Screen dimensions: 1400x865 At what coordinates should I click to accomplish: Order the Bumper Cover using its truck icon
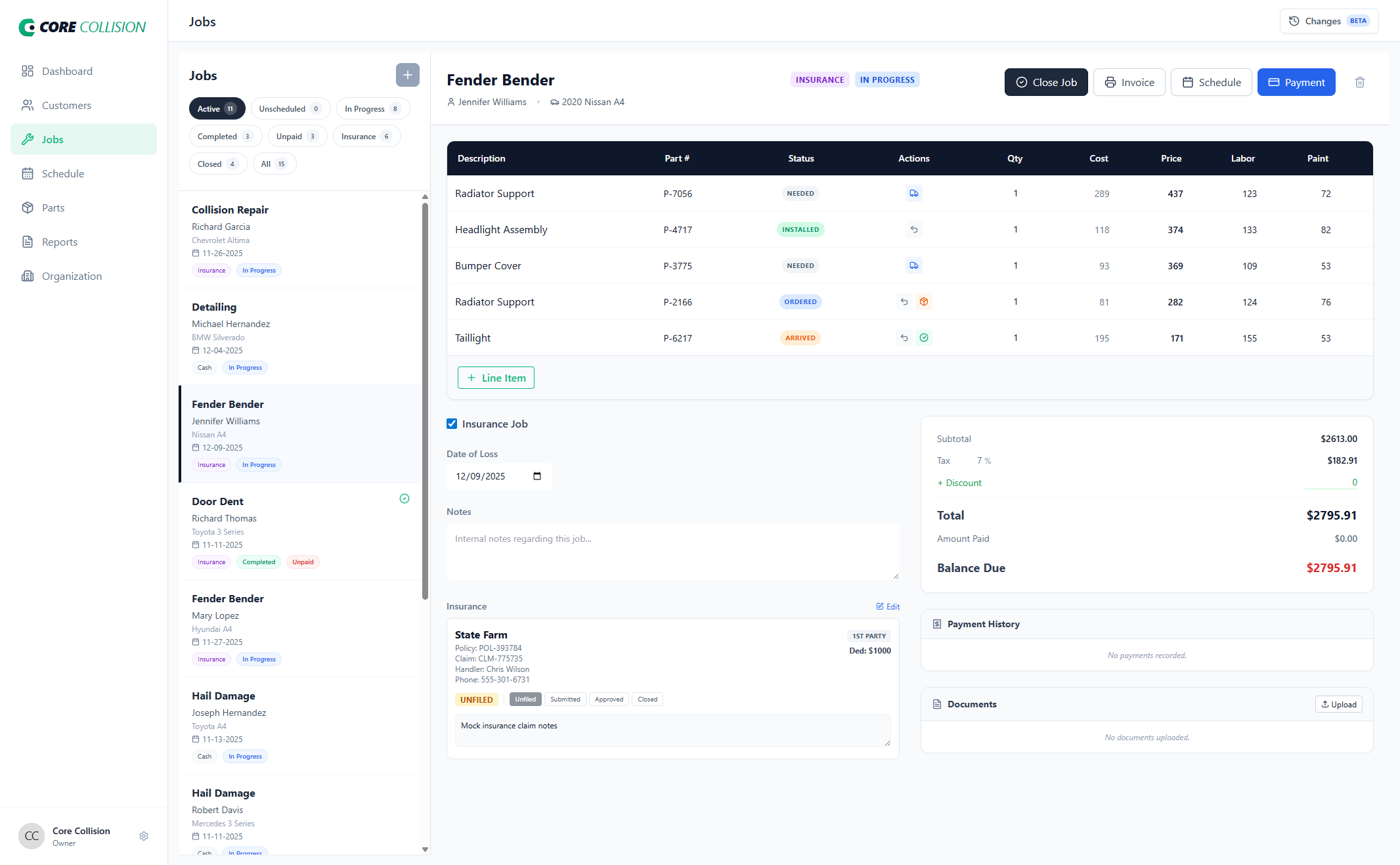[913, 265]
